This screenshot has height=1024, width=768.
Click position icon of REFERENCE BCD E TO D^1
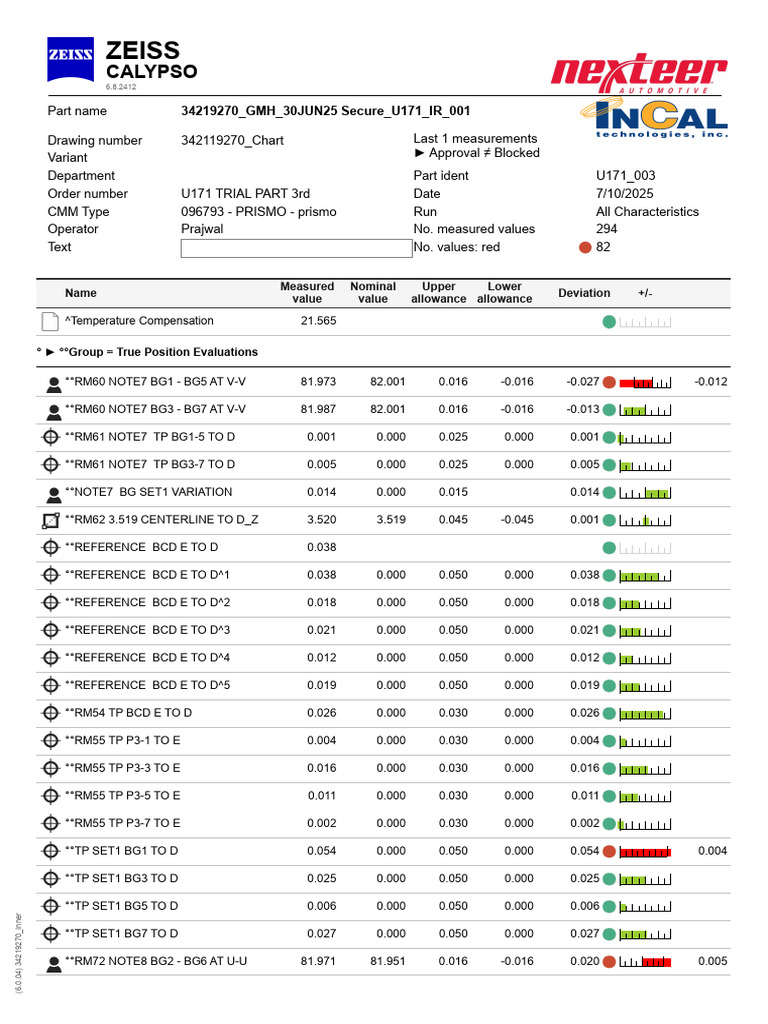pos(51,575)
